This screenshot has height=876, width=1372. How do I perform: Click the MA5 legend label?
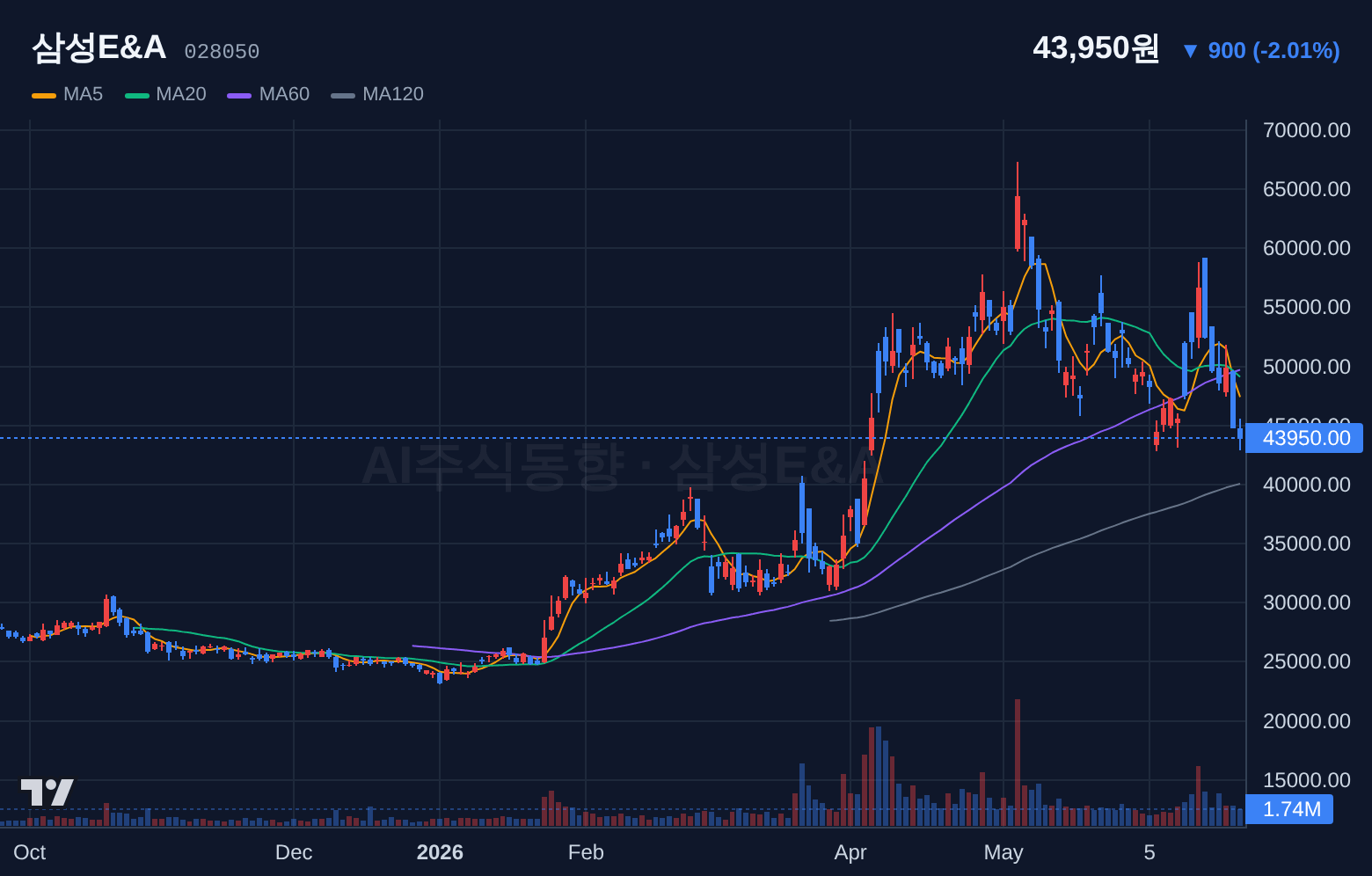coord(83,94)
